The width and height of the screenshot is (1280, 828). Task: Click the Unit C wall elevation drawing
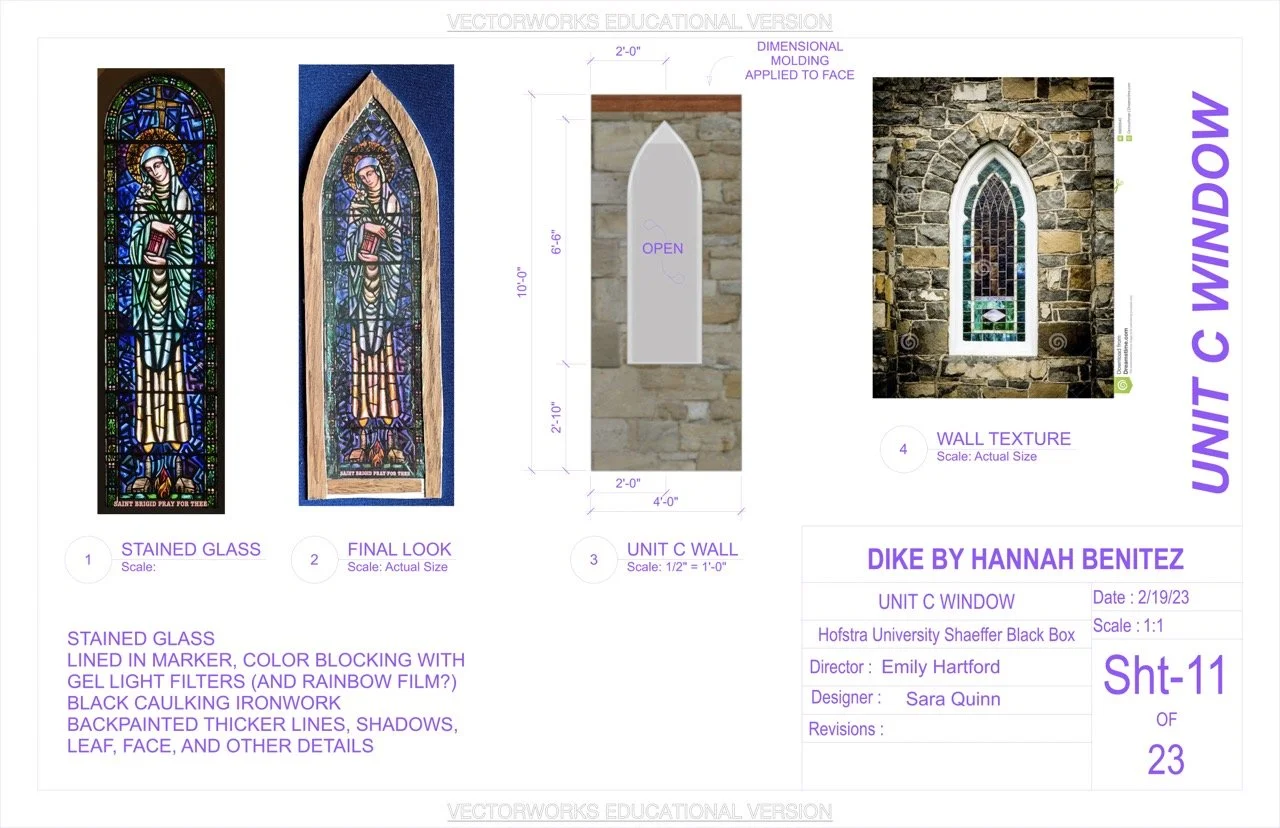(x=666, y=283)
